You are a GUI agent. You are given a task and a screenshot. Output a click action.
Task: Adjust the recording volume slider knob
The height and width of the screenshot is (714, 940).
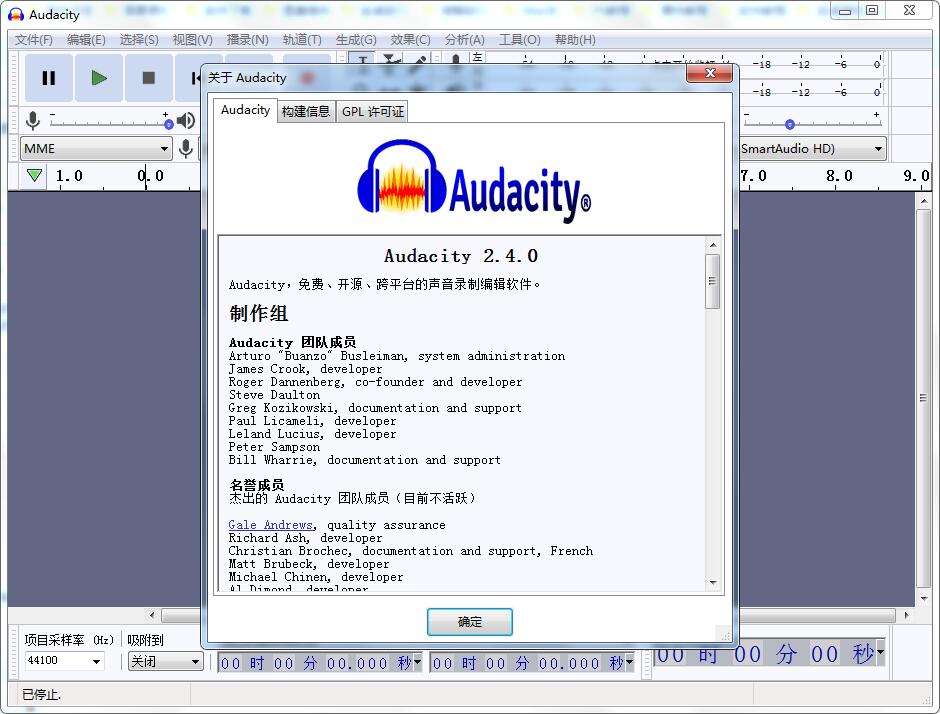tap(168, 124)
